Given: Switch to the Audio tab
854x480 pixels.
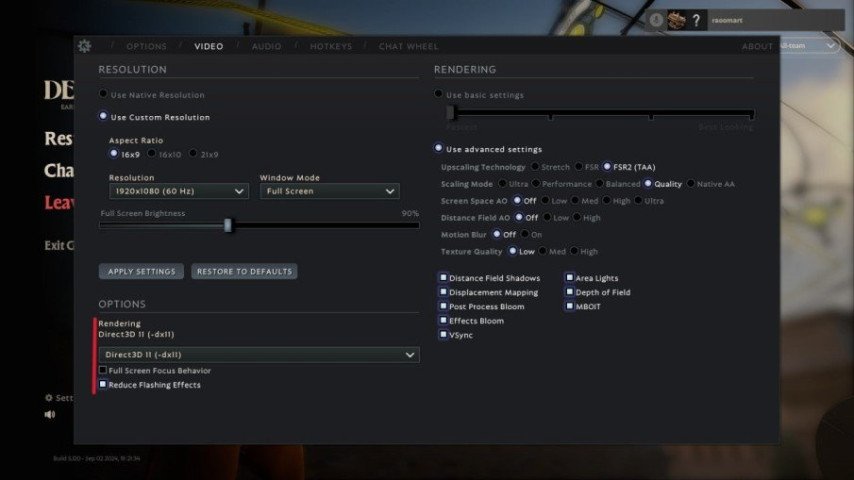Looking at the screenshot, I should [266, 46].
